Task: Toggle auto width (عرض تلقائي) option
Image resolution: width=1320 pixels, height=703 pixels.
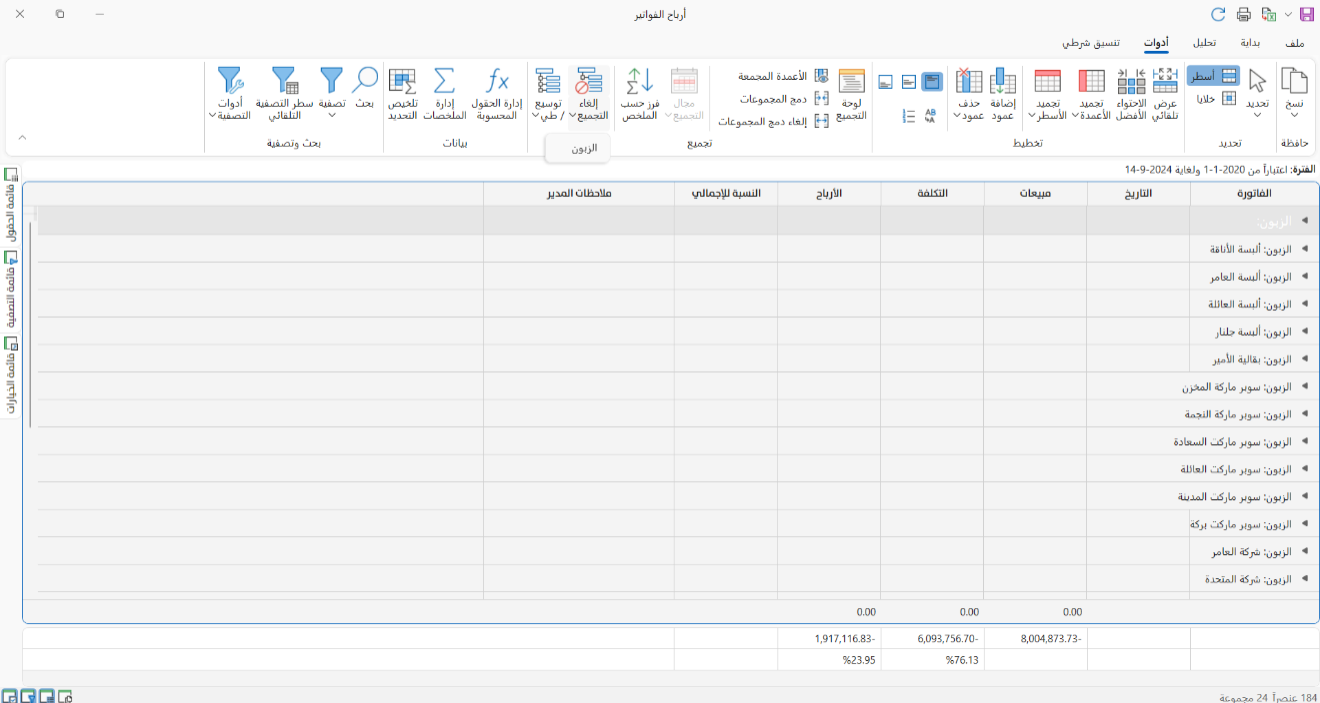Action: click(1165, 82)
